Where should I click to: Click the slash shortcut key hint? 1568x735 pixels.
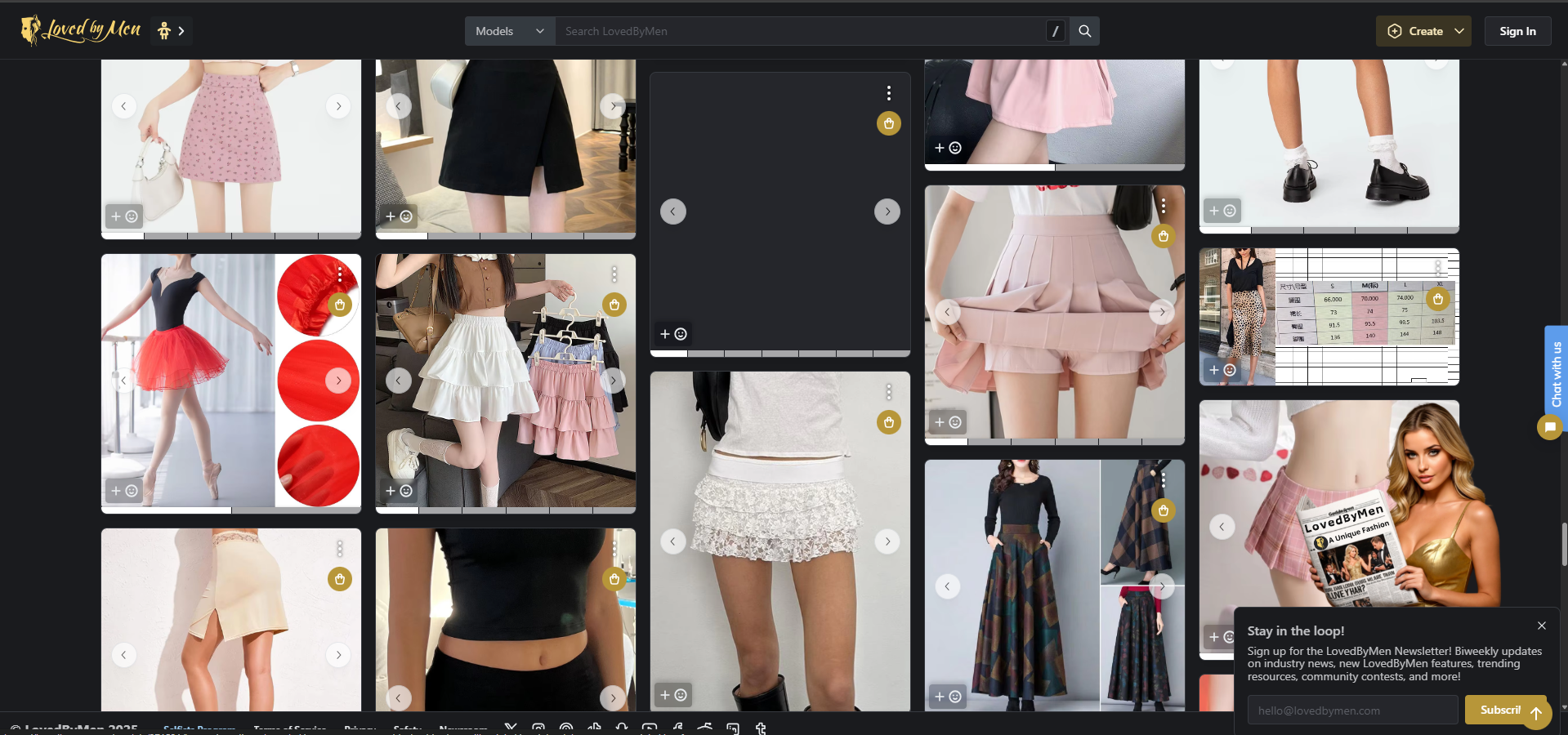click(1056, 31)
